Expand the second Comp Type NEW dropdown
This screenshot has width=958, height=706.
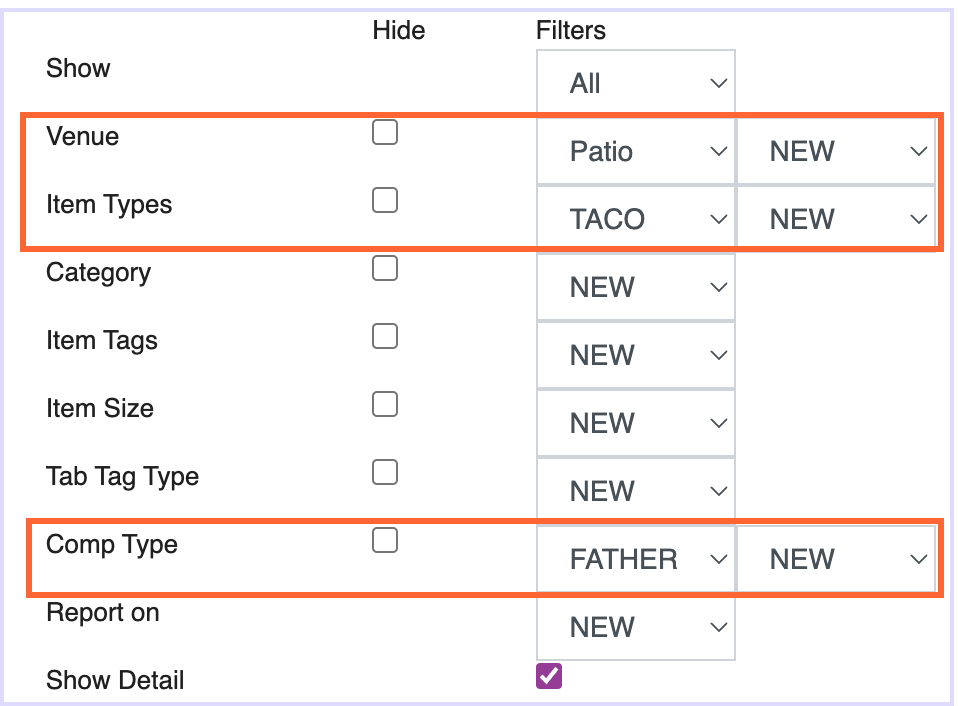(836, 559)
